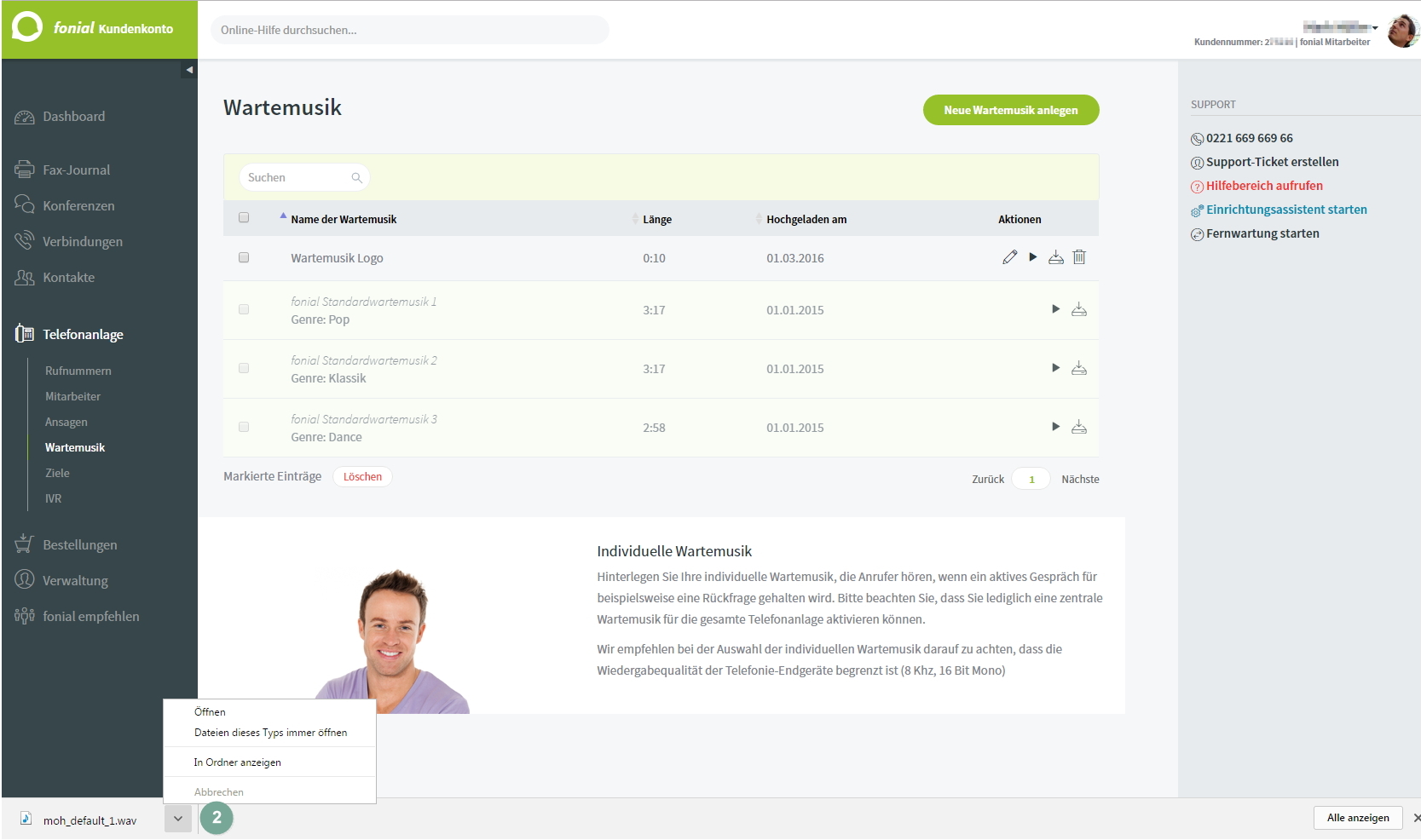Viewport: 1421px width, 840px height.
Task: Toggle checkbox for Standardwartemusik 1 Pop
Action: pos(244,310)
